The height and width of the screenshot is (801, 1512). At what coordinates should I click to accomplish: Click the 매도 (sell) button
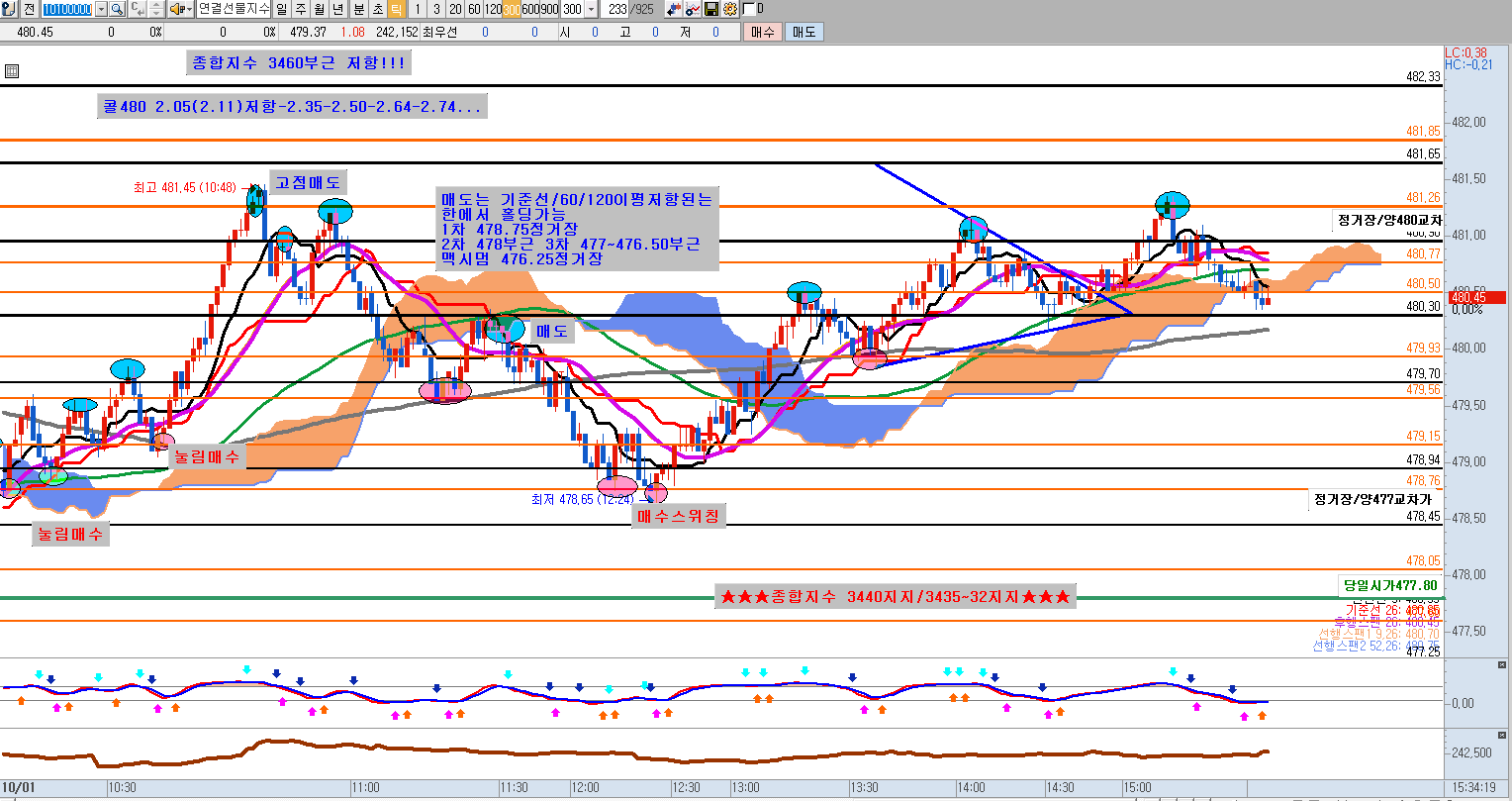coord(803,32)
